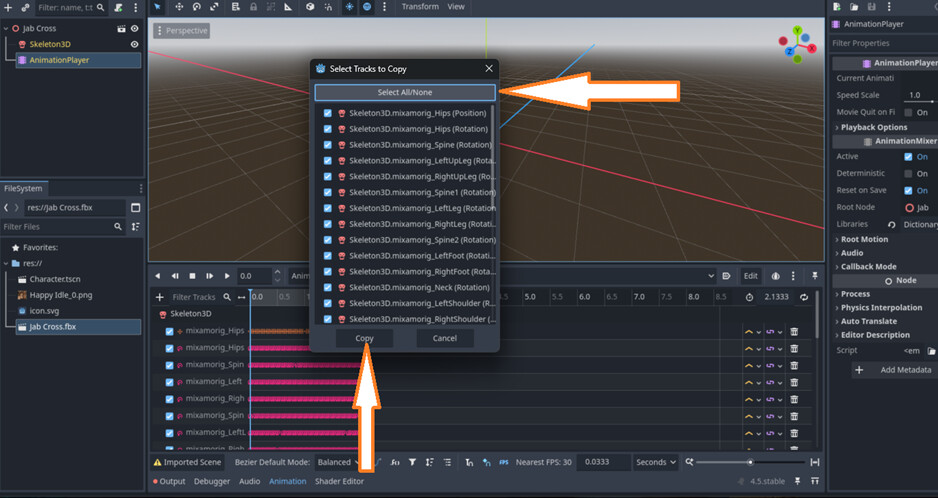The height and width of the screenshot is (498, 938).
Task: Select the Rotate tool in viewport toolbar
Action: (x=197, y=7)
